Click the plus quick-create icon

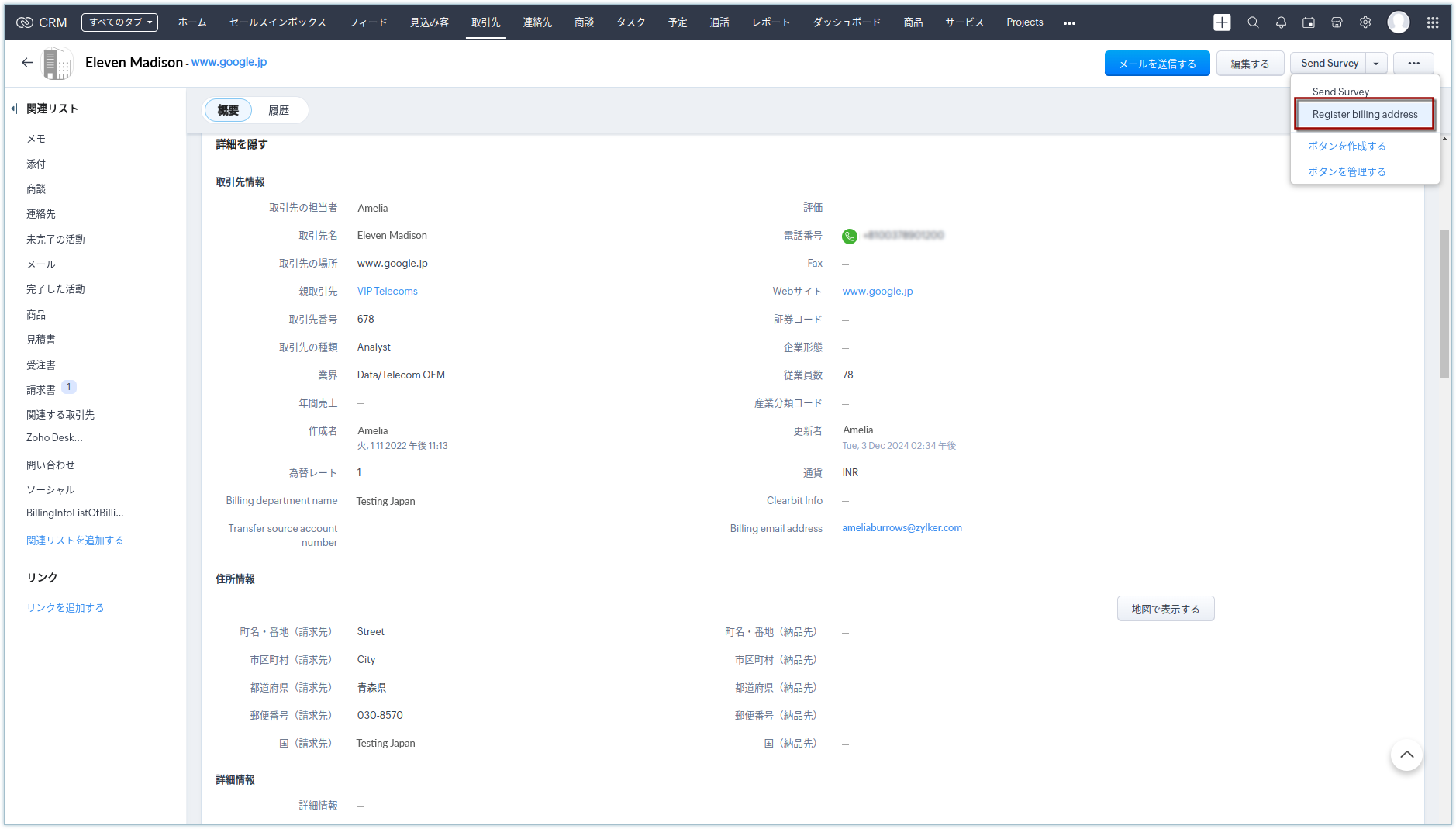(x=1222, y=22)
